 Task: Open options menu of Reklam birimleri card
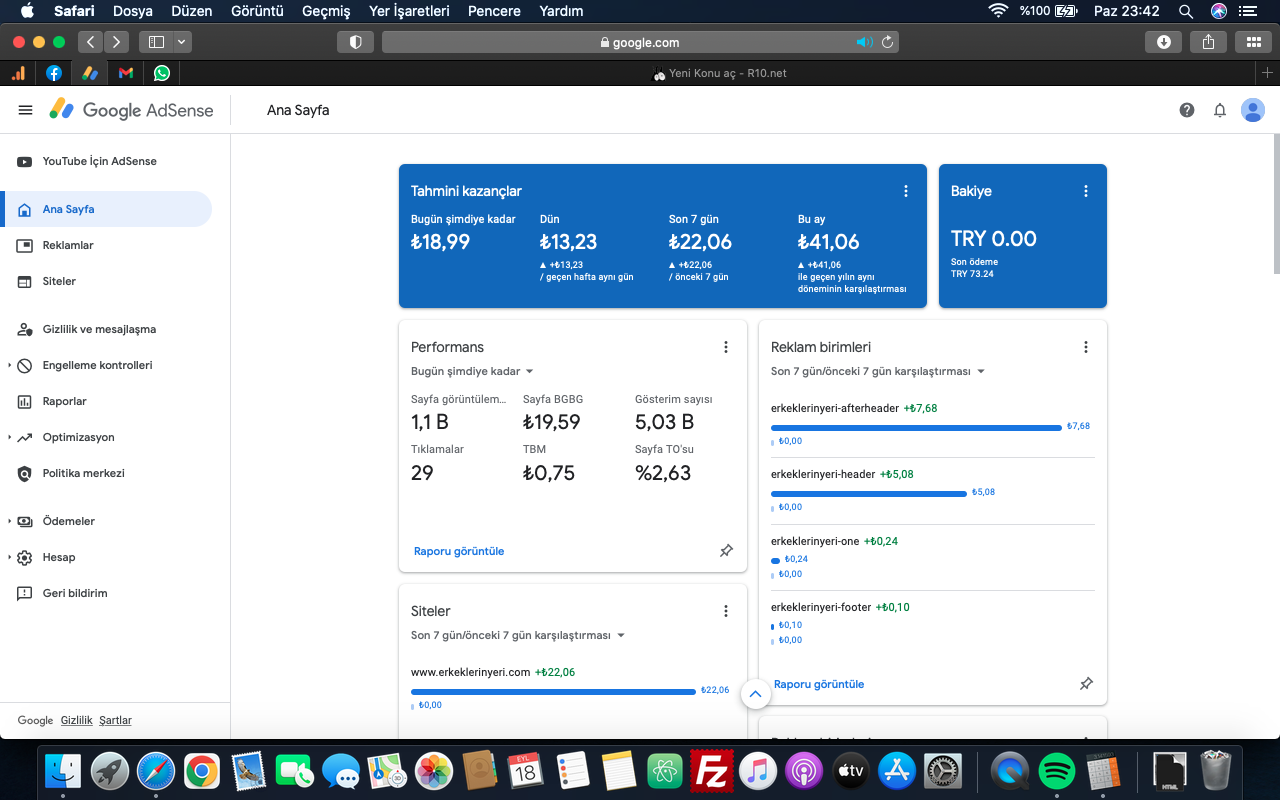pyautogui.click(x=1086, y=347)
